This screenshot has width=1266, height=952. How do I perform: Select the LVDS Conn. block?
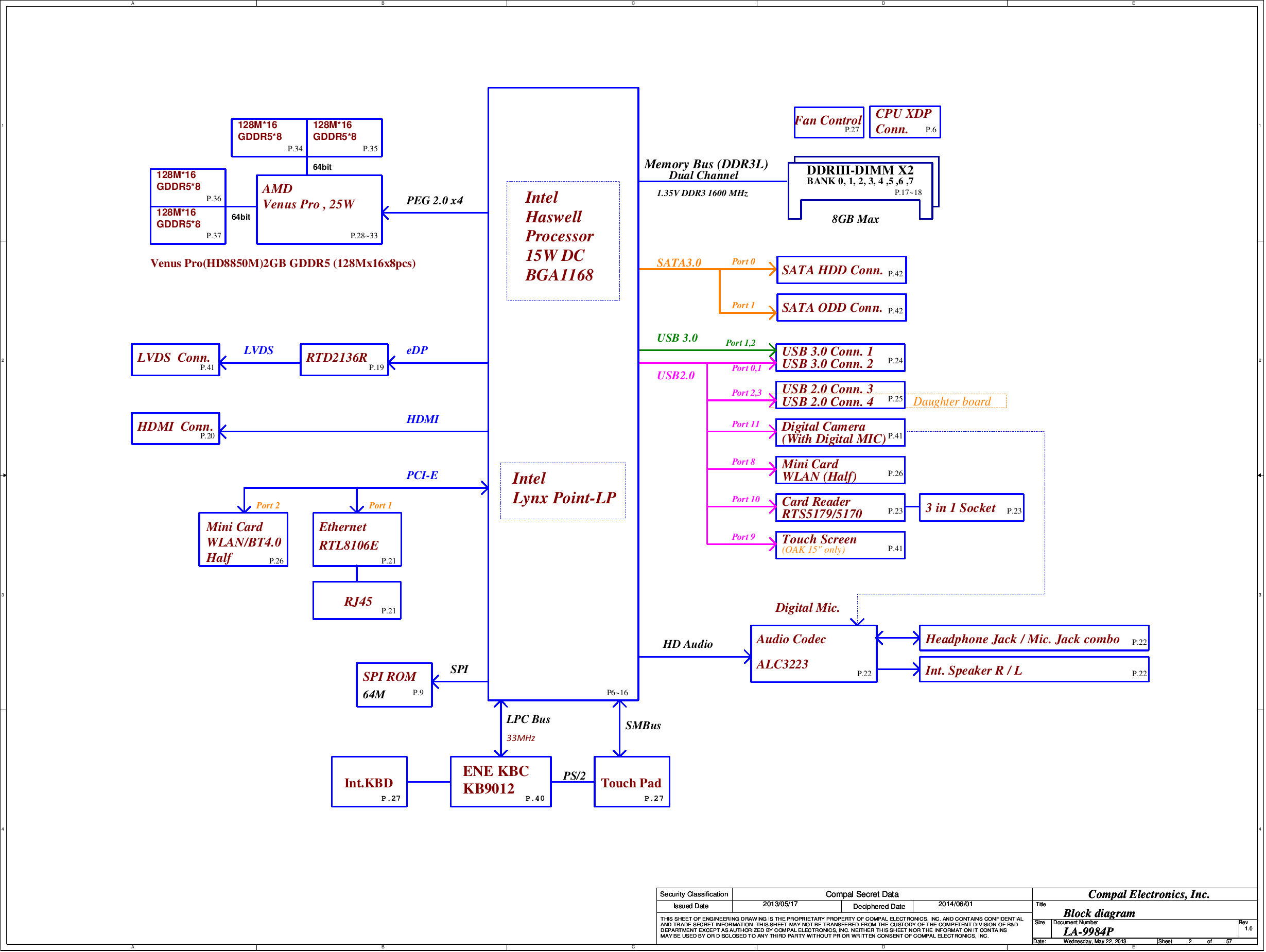176,360
